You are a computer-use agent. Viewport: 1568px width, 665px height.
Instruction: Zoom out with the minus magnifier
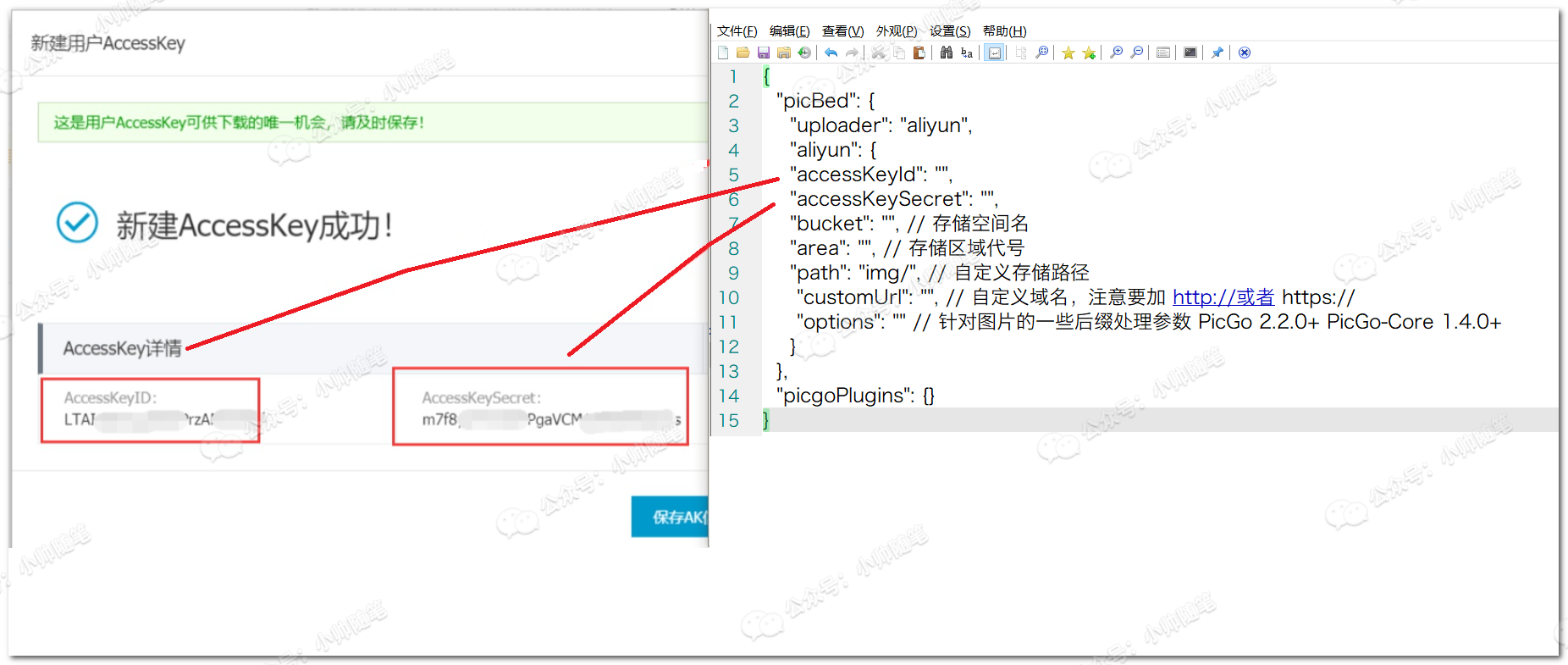(1136, 53)
